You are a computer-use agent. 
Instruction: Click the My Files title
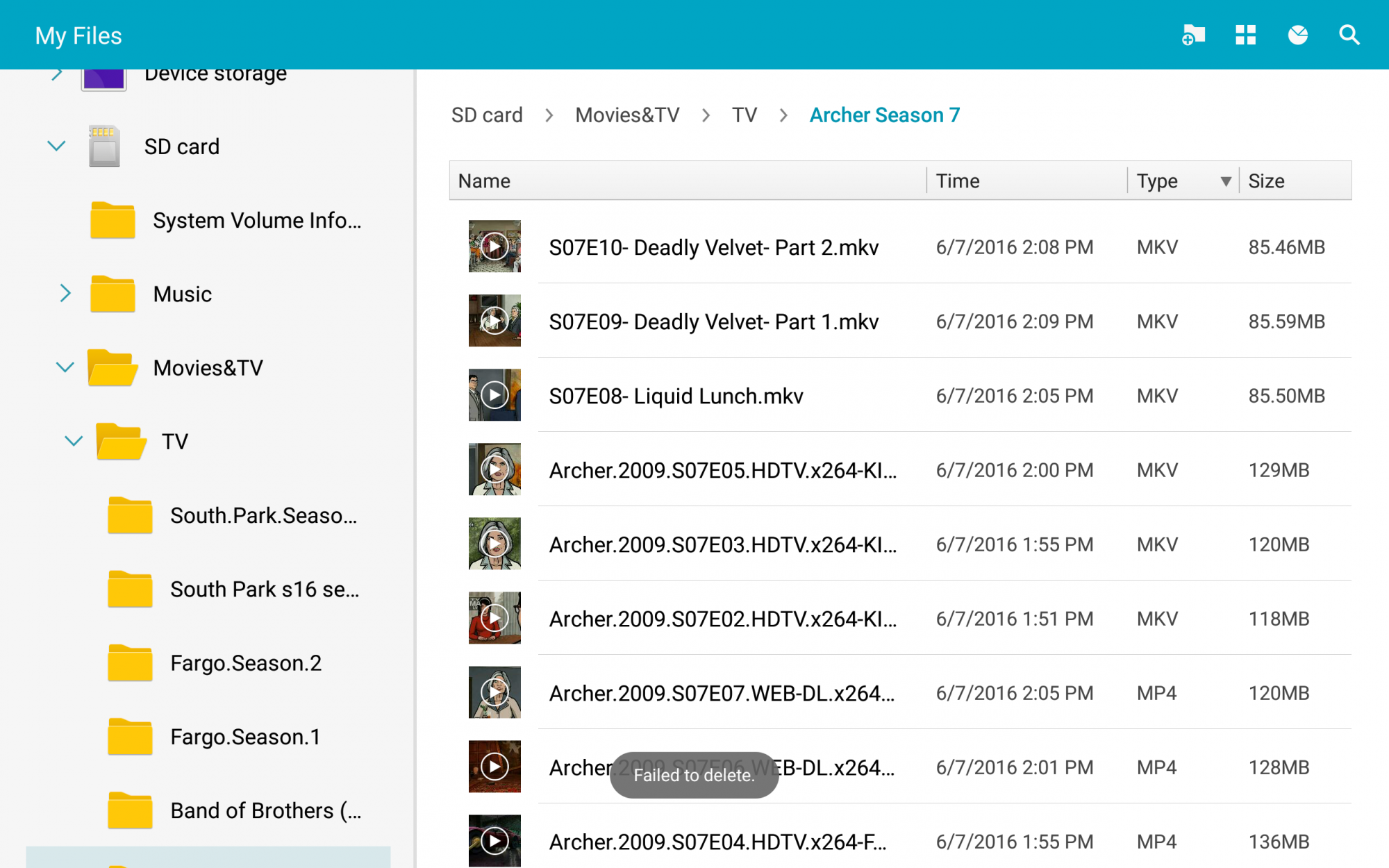coord(78,35)
